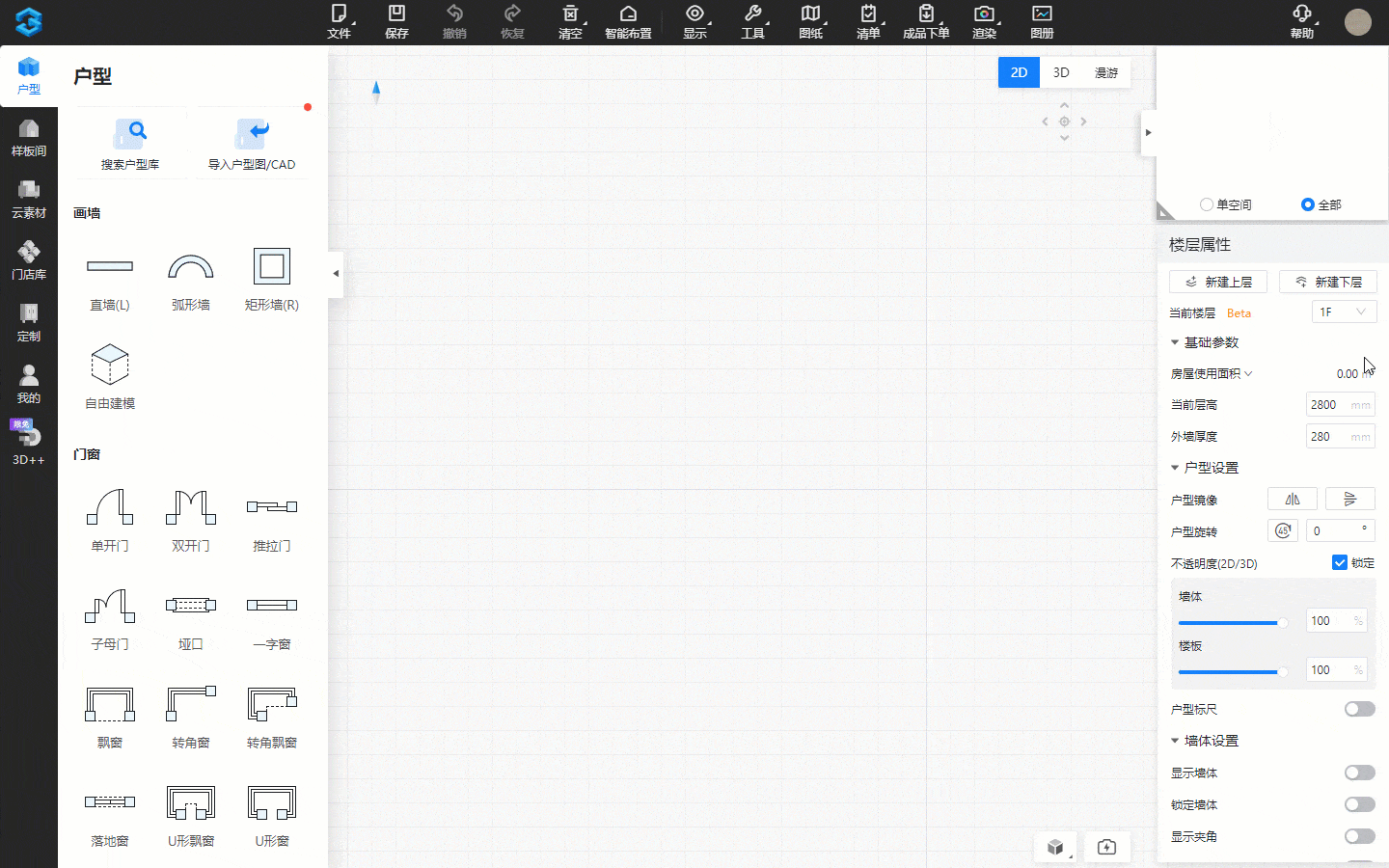Click the cube view icon at canvas bottom
Screen dimensions: 1389x868
1056,847
